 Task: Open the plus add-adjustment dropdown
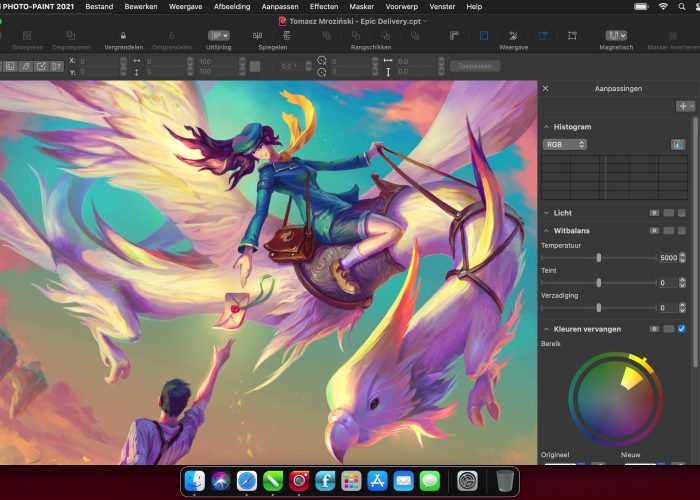click(x=685, y=106)
